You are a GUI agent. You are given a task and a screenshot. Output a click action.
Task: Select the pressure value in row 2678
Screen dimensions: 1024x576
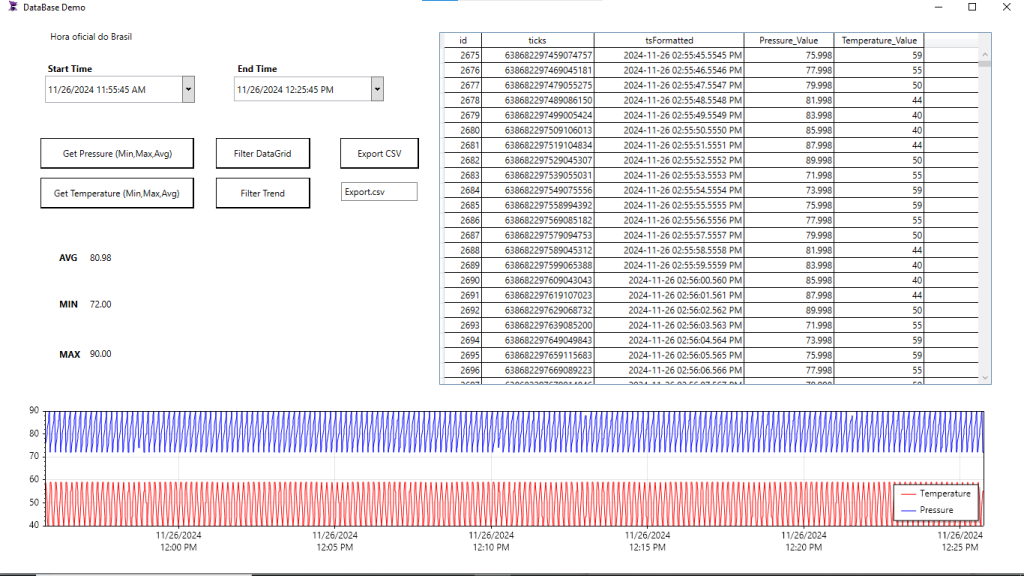[x=789, y=101]
